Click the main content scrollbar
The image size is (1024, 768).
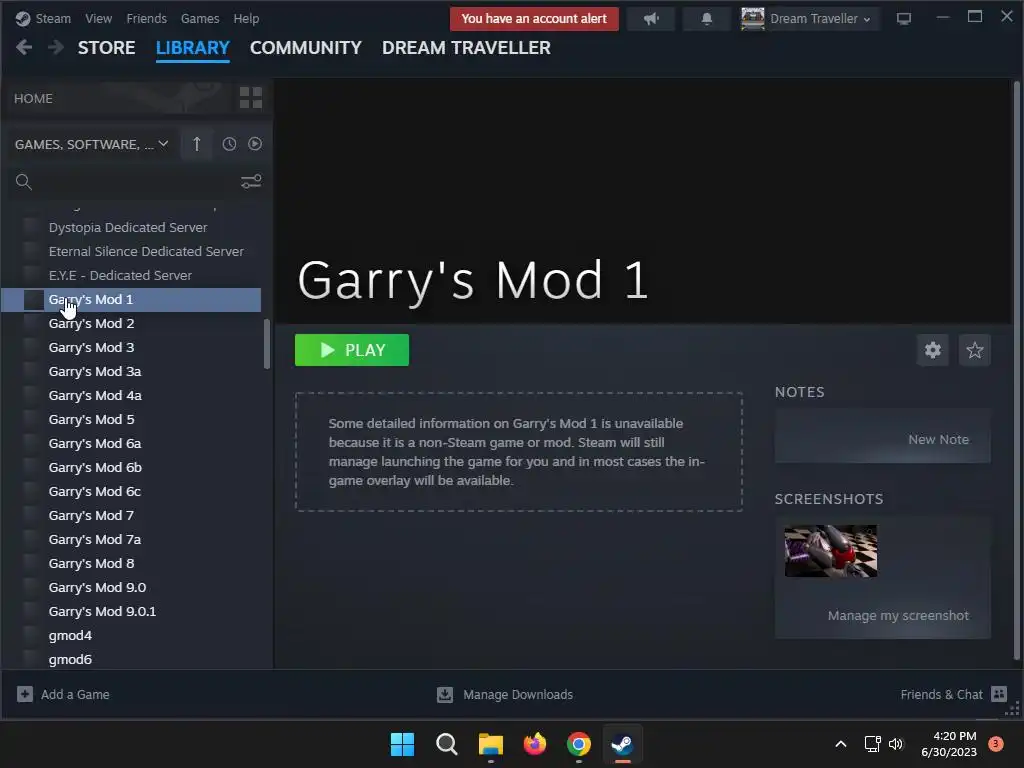click(x=1016, y=370)
